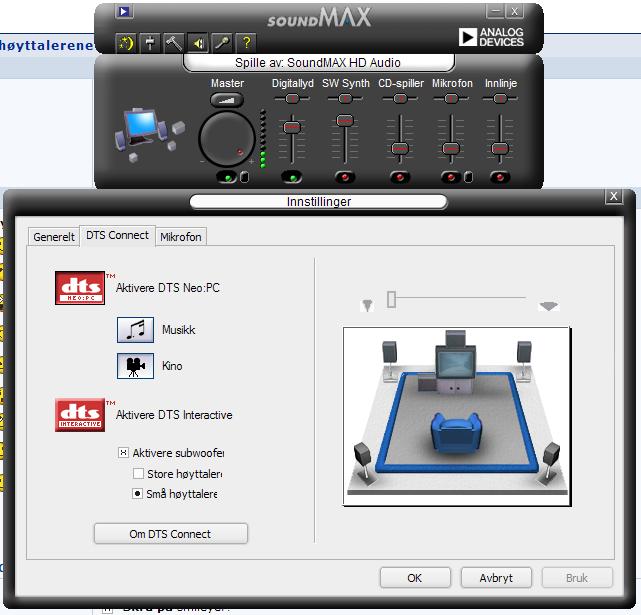Switch to the DTS Connect tab
The image size is (641, 615).
point(117,236)
